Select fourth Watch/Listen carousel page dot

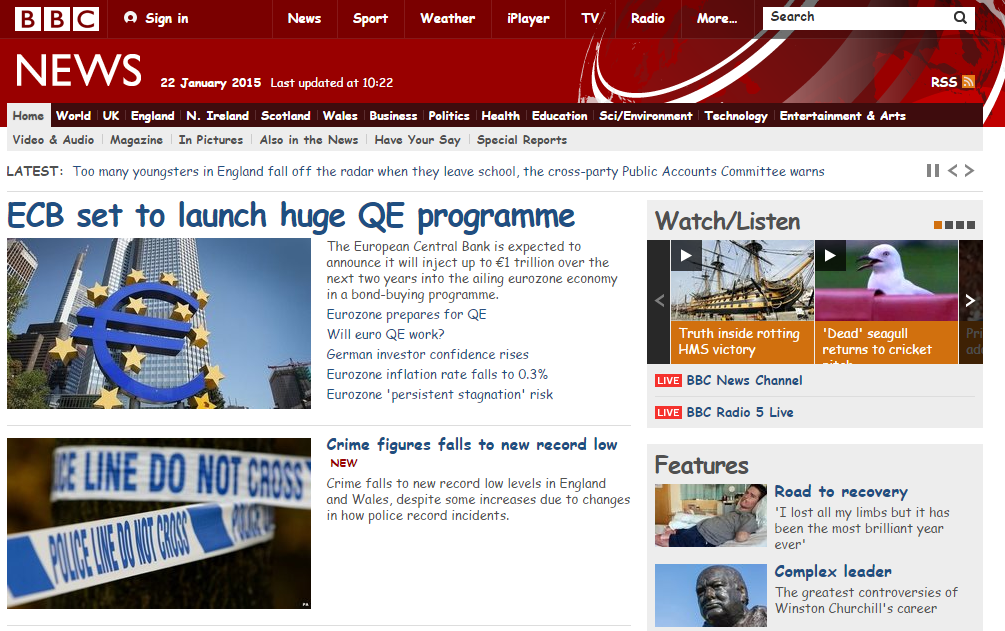tap(971, 225)
